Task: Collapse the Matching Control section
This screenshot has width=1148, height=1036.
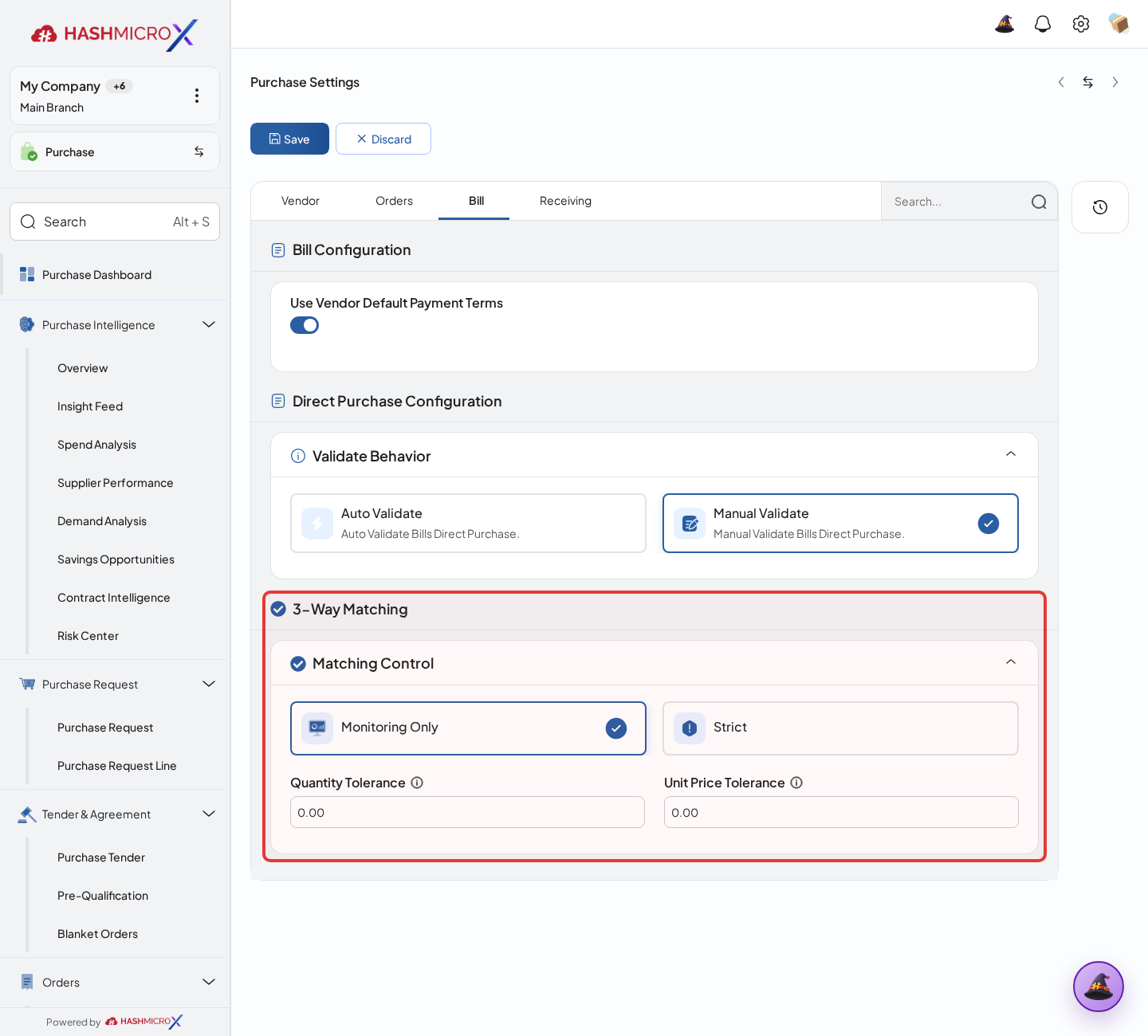Action: pyautogui.click(x=1011, y=662)
